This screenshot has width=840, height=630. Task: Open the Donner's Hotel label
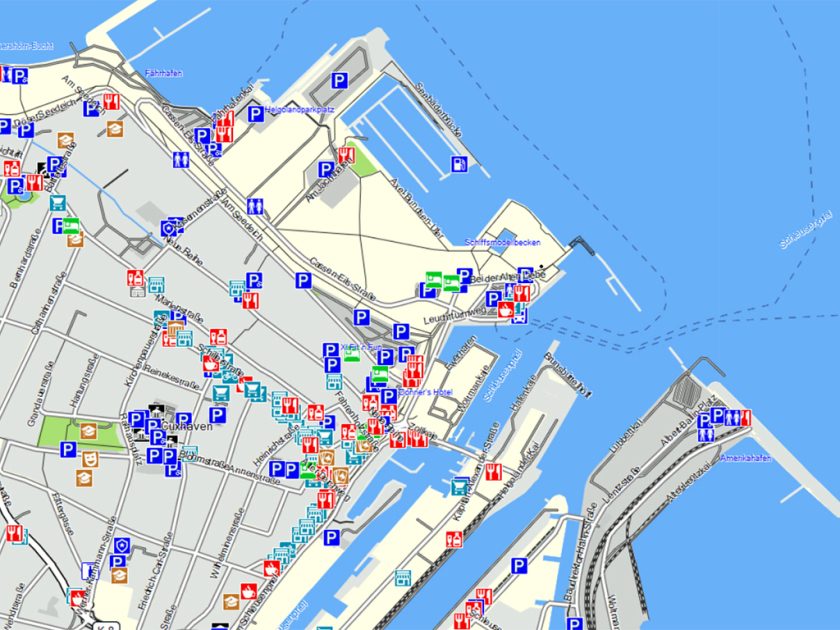point(426,392)
